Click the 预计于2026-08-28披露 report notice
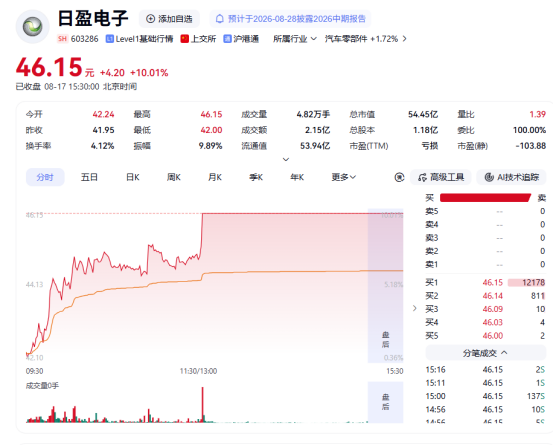The width and height of the screenshot is (554, 445). point(290,19)
